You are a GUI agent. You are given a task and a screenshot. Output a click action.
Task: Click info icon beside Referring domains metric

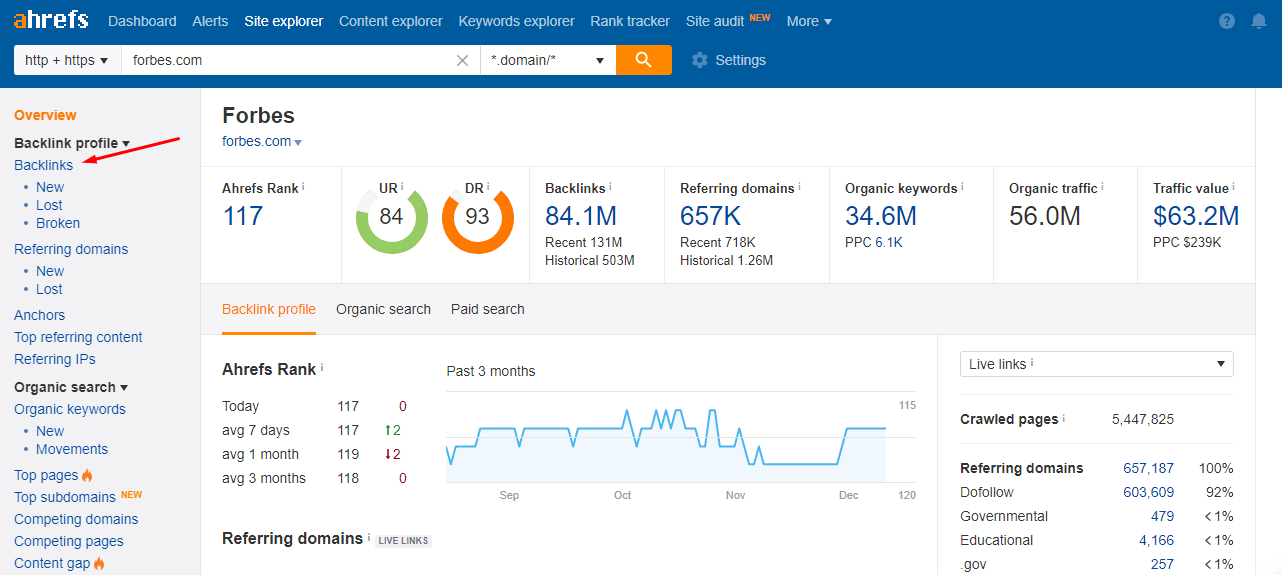click(800, 187)
